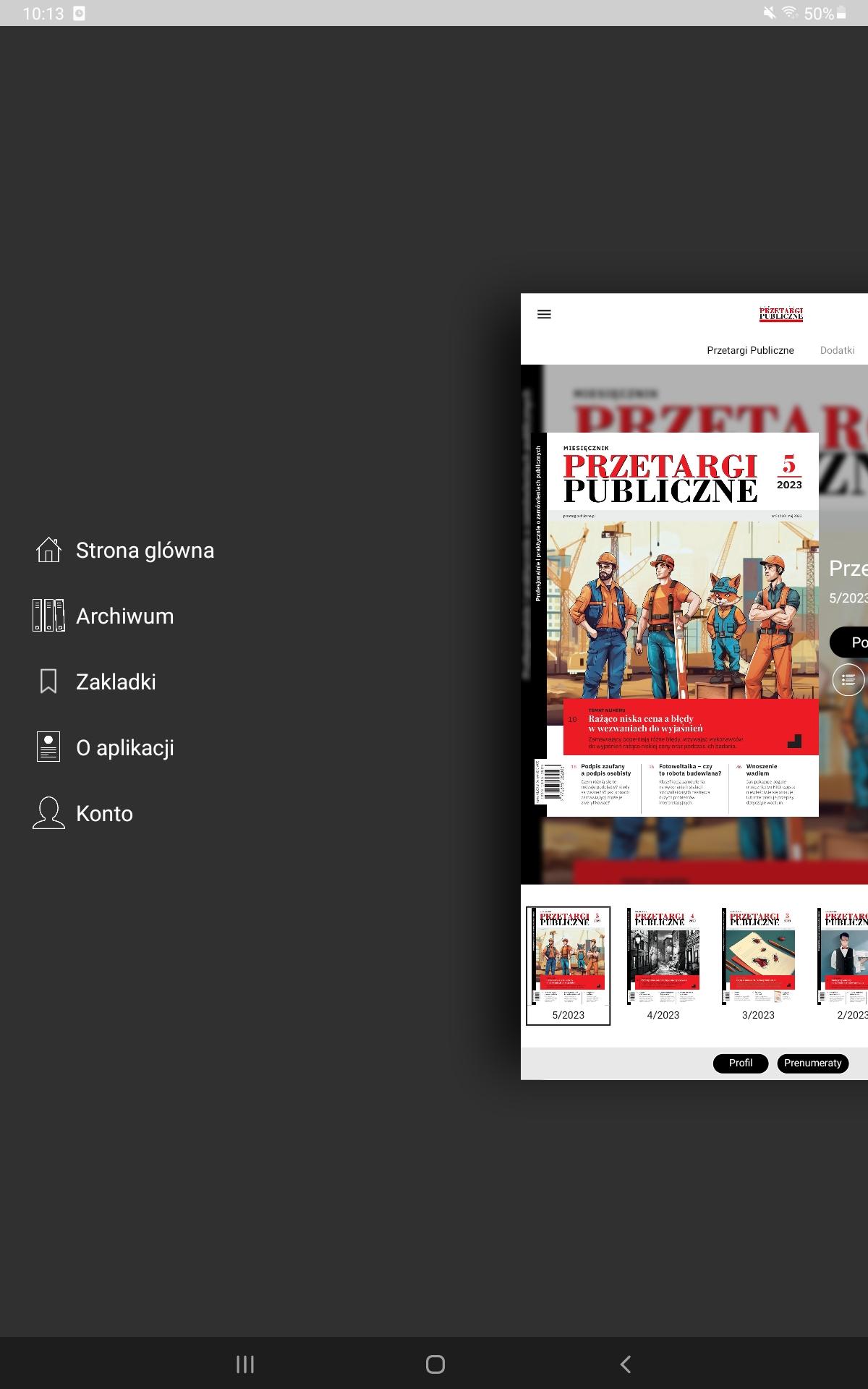This screenshot has width=868, height=1389.
Task: Switch to the Dodatki tab
Action: coord(837,350)
